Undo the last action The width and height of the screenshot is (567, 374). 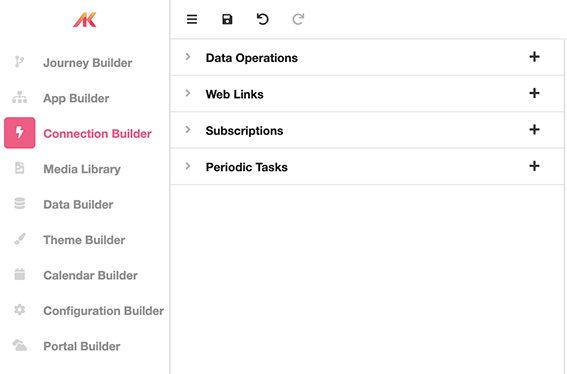point(263,19)
